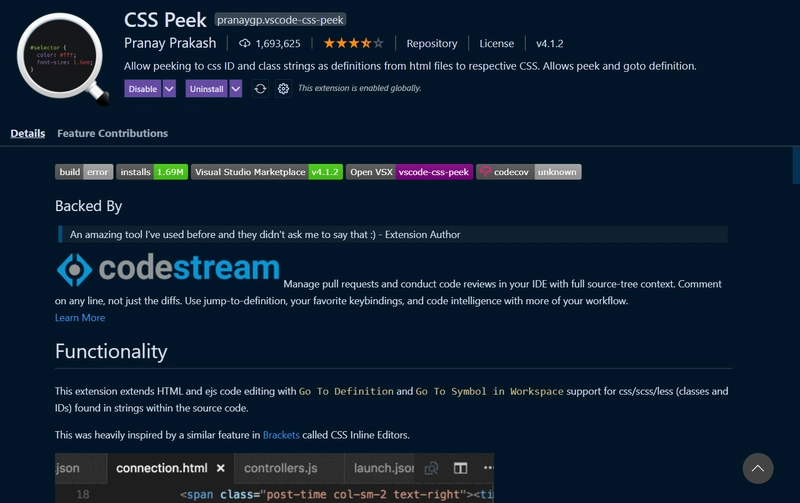Click the CSS Peek magnifier extension logo
Viewport: 800px width, 503px height.
[62, 59]
